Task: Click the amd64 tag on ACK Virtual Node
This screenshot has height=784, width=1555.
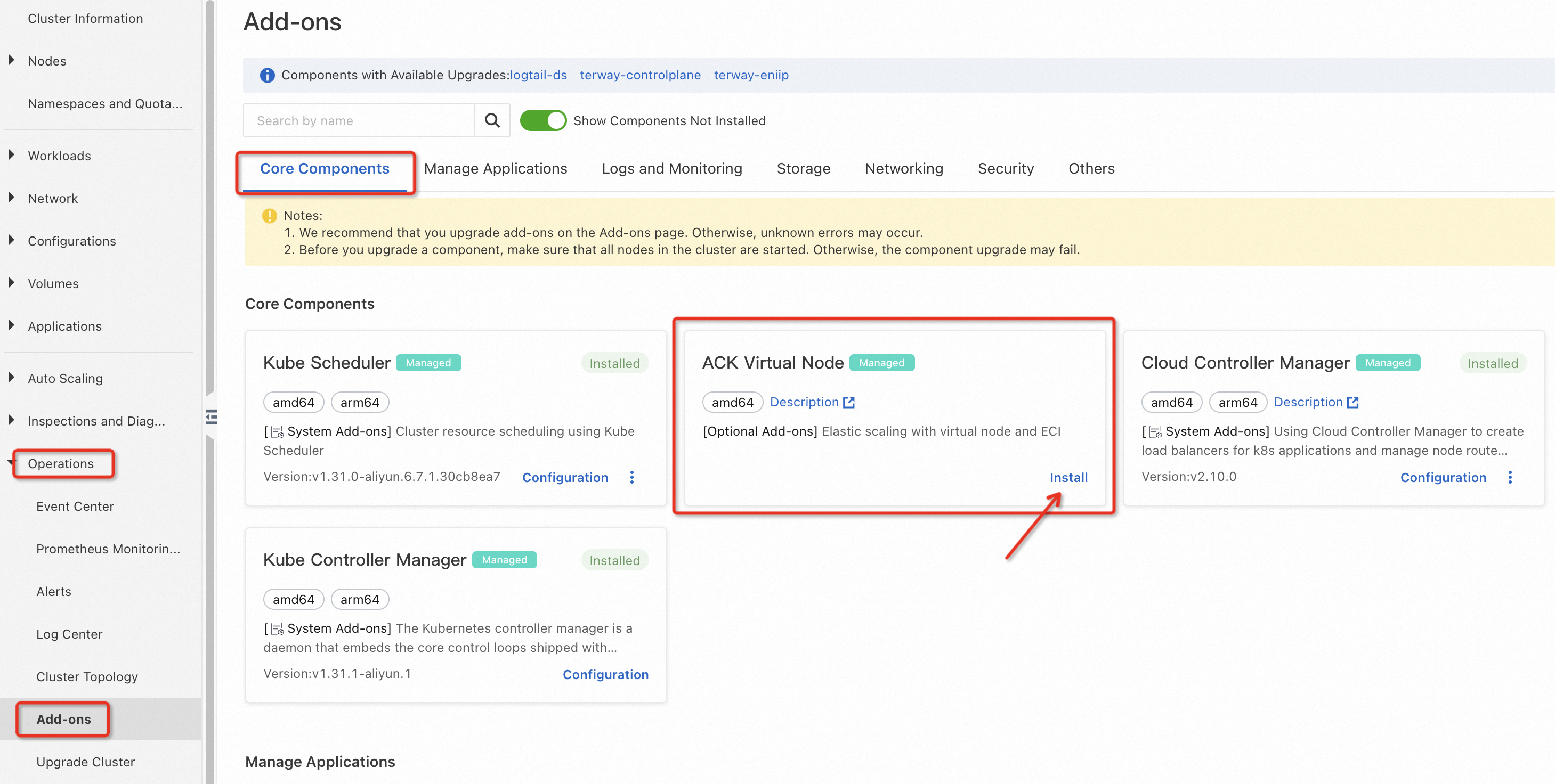Action: pos(732,402)
